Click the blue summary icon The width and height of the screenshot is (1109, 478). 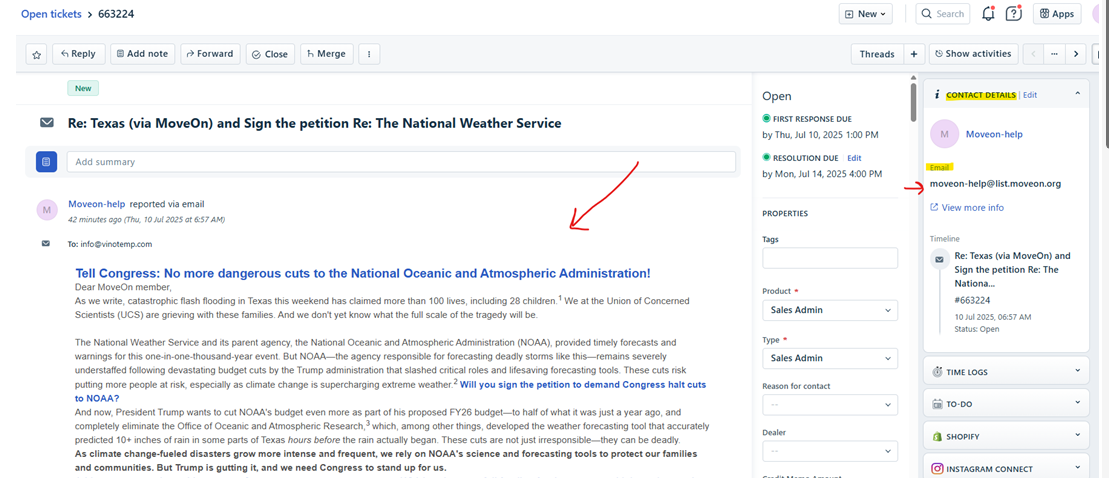[x=47, y=162]
